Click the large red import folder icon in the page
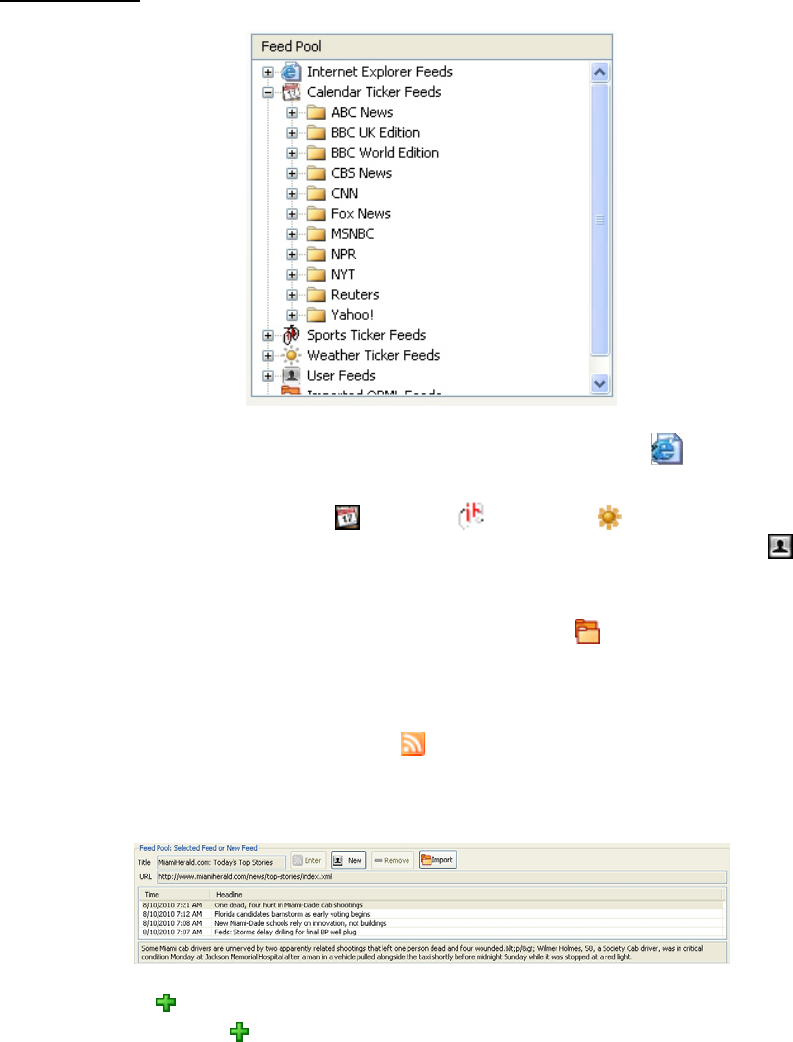 [x=588, y=631]
